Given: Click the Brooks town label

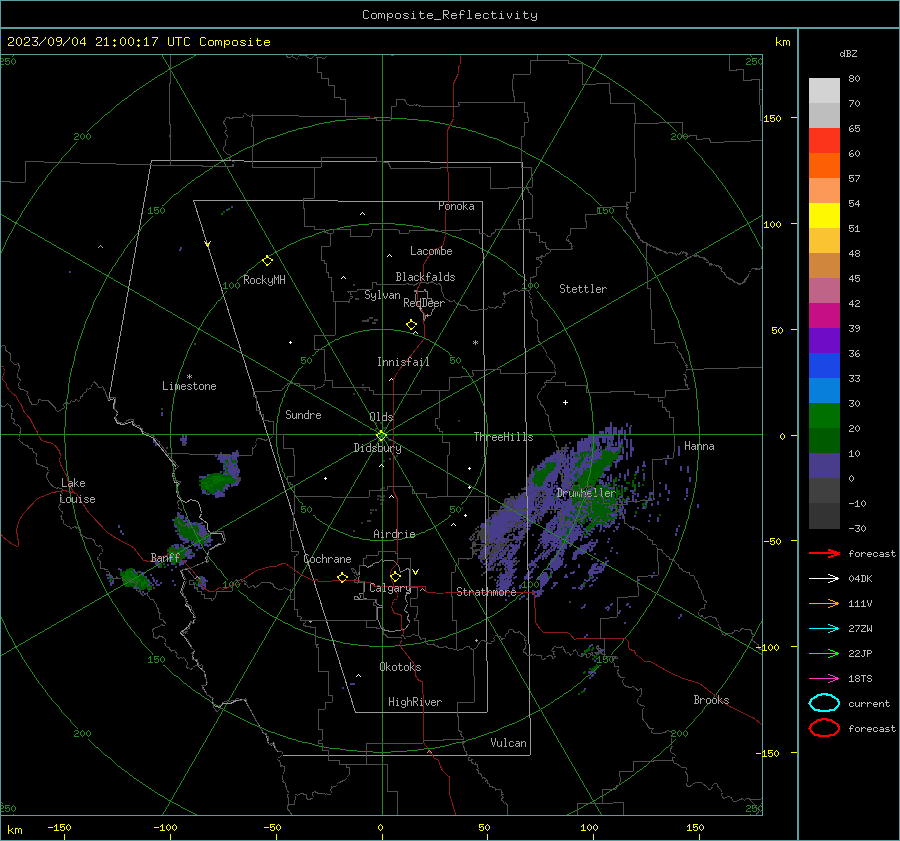Looking at the screenshot, I should [711, 700].
